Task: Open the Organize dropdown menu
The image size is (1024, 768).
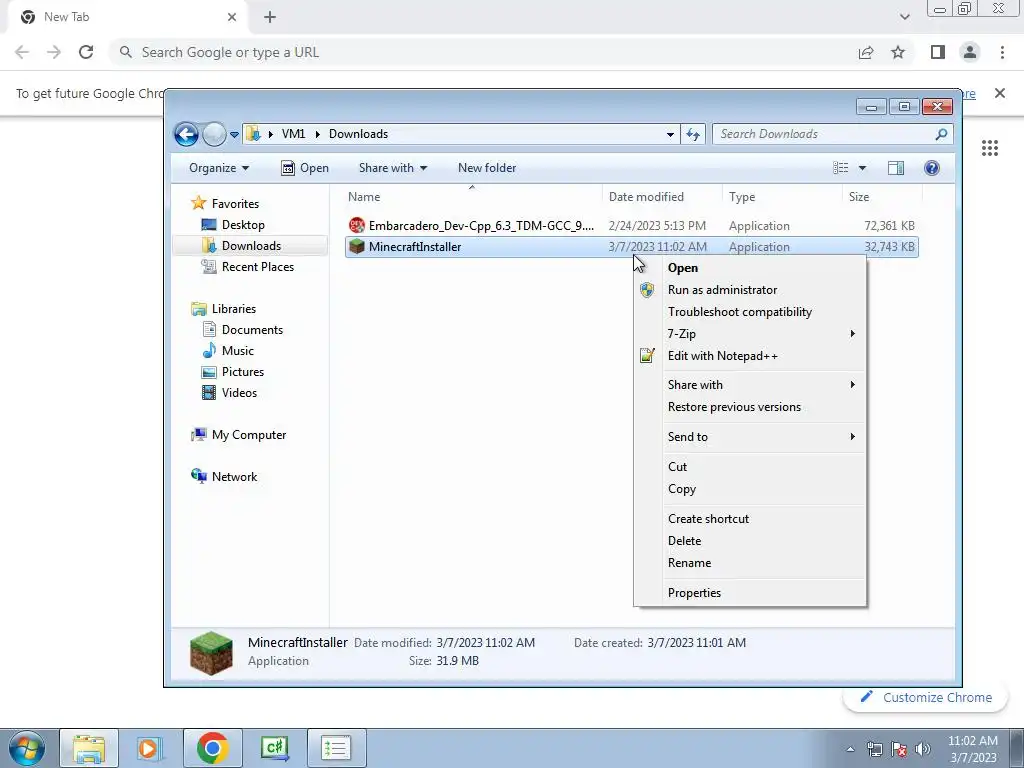Action: (x=219, y=168)
